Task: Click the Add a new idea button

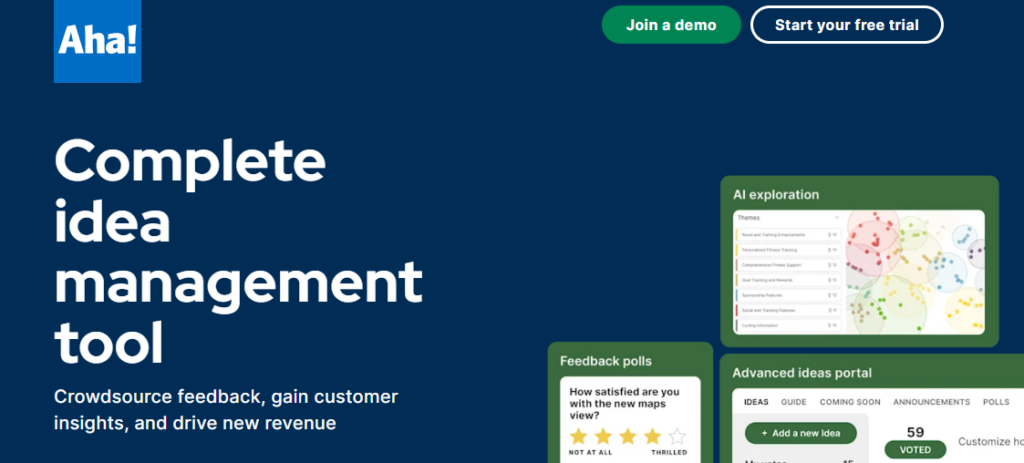Action: (801, 433)
